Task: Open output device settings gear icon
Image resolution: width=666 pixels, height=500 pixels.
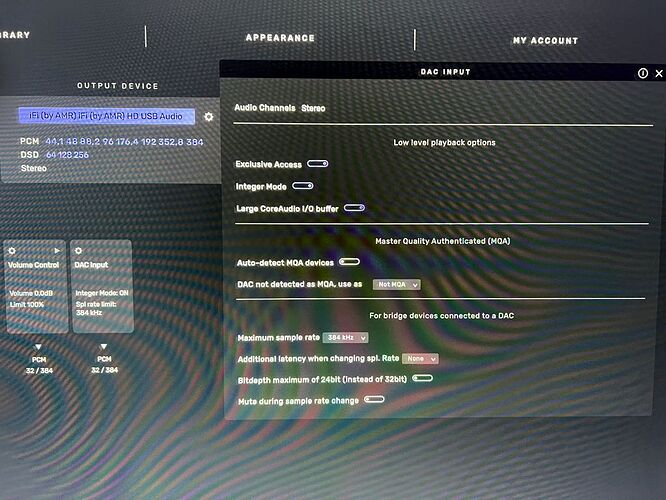Action: [x=209, y=116]
